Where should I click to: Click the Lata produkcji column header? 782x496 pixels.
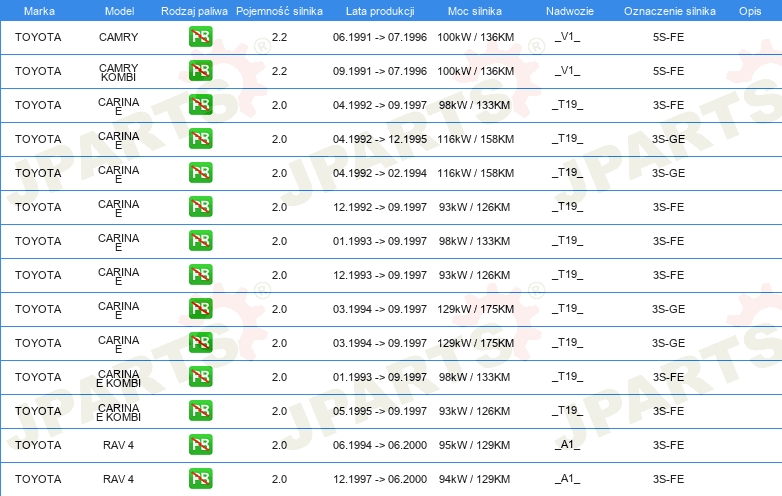[380, 11]
